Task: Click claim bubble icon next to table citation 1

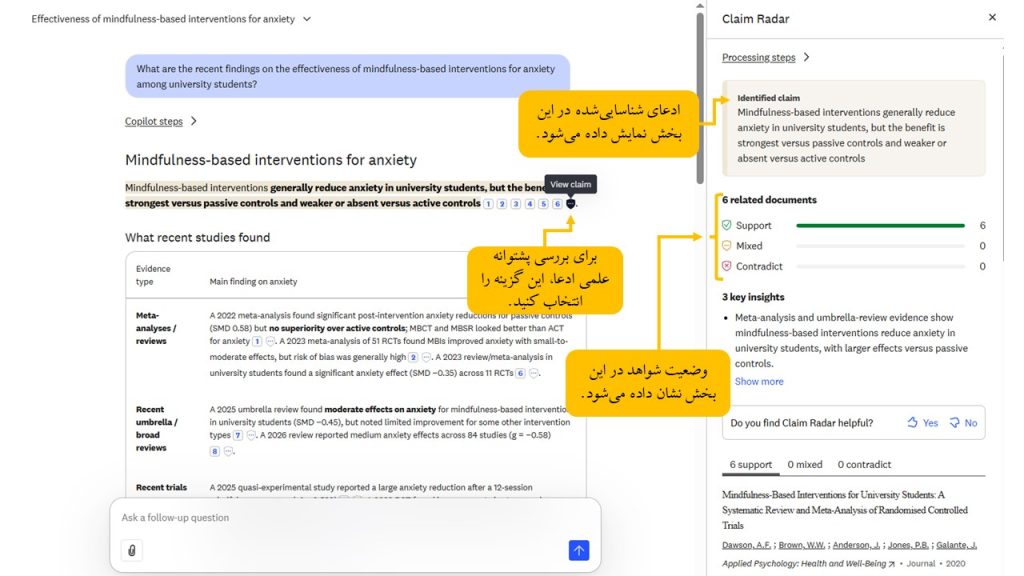Action: pos(270,341)
